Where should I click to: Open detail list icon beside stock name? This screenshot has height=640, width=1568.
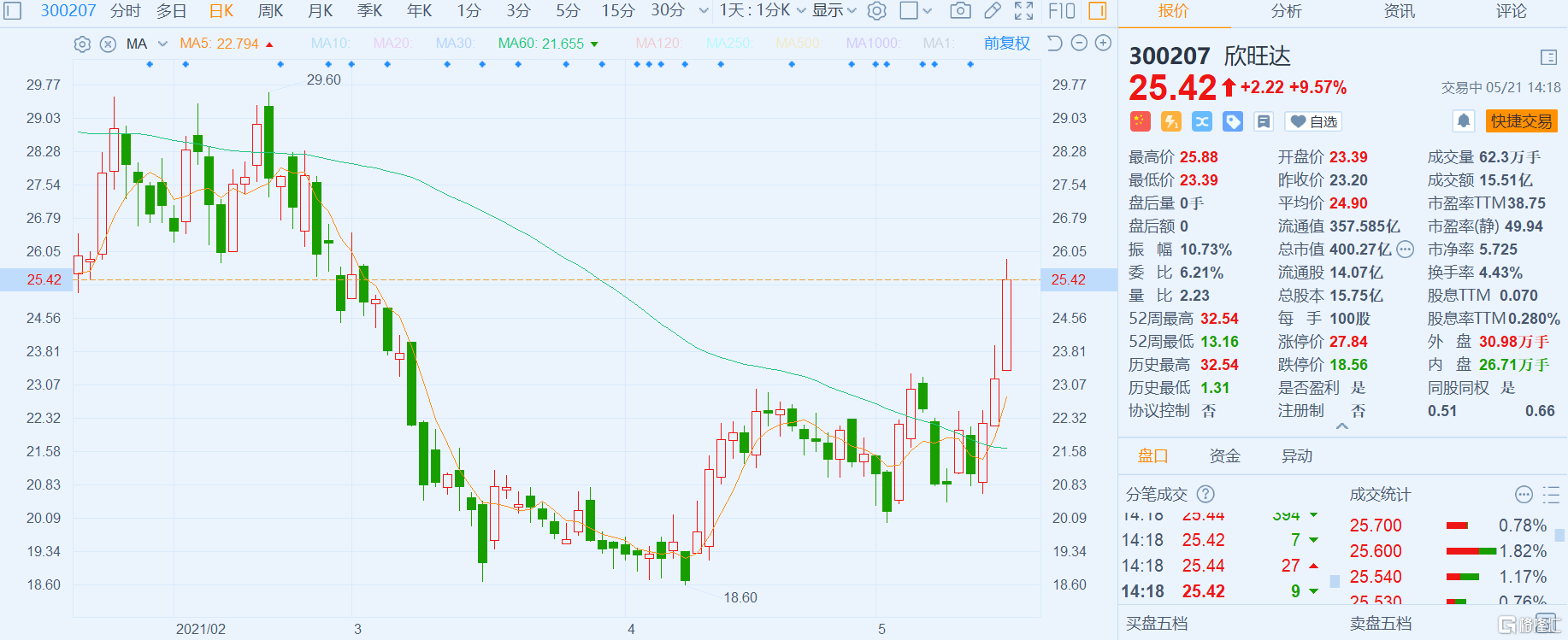(x=1548, y=57)
